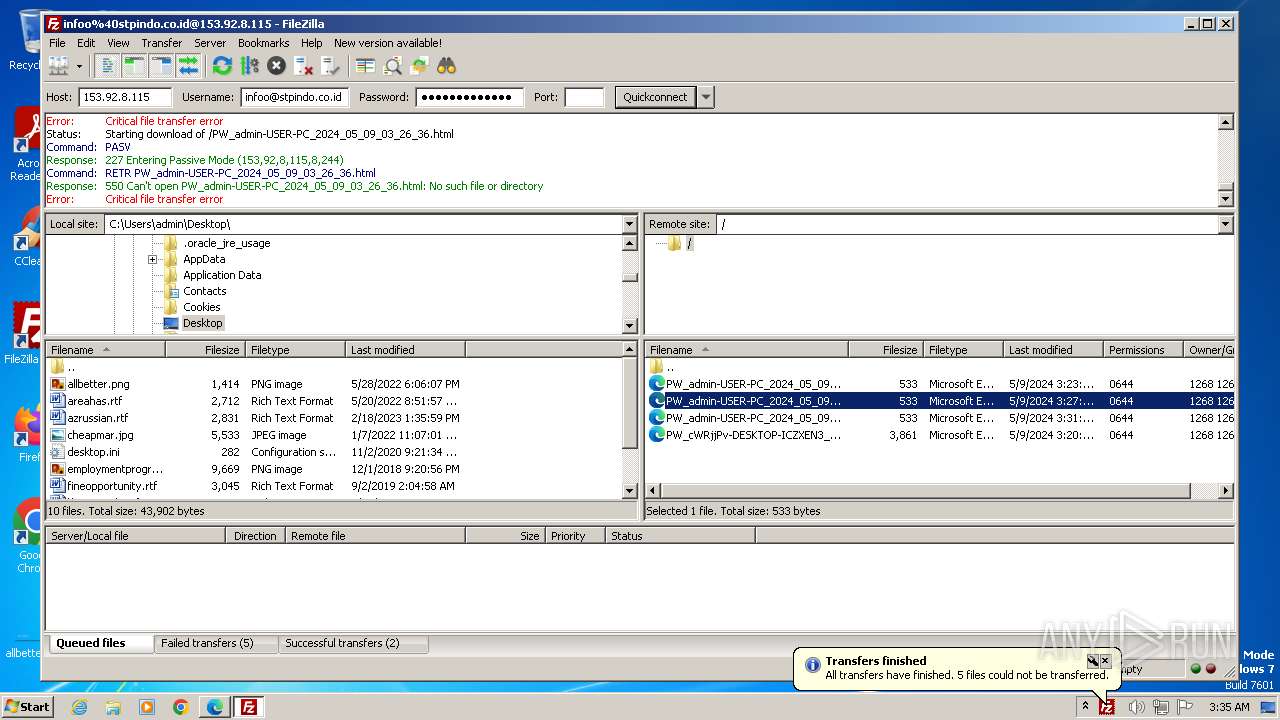
Task: Open Local site path dropdown
Action: tap(629, 224)
